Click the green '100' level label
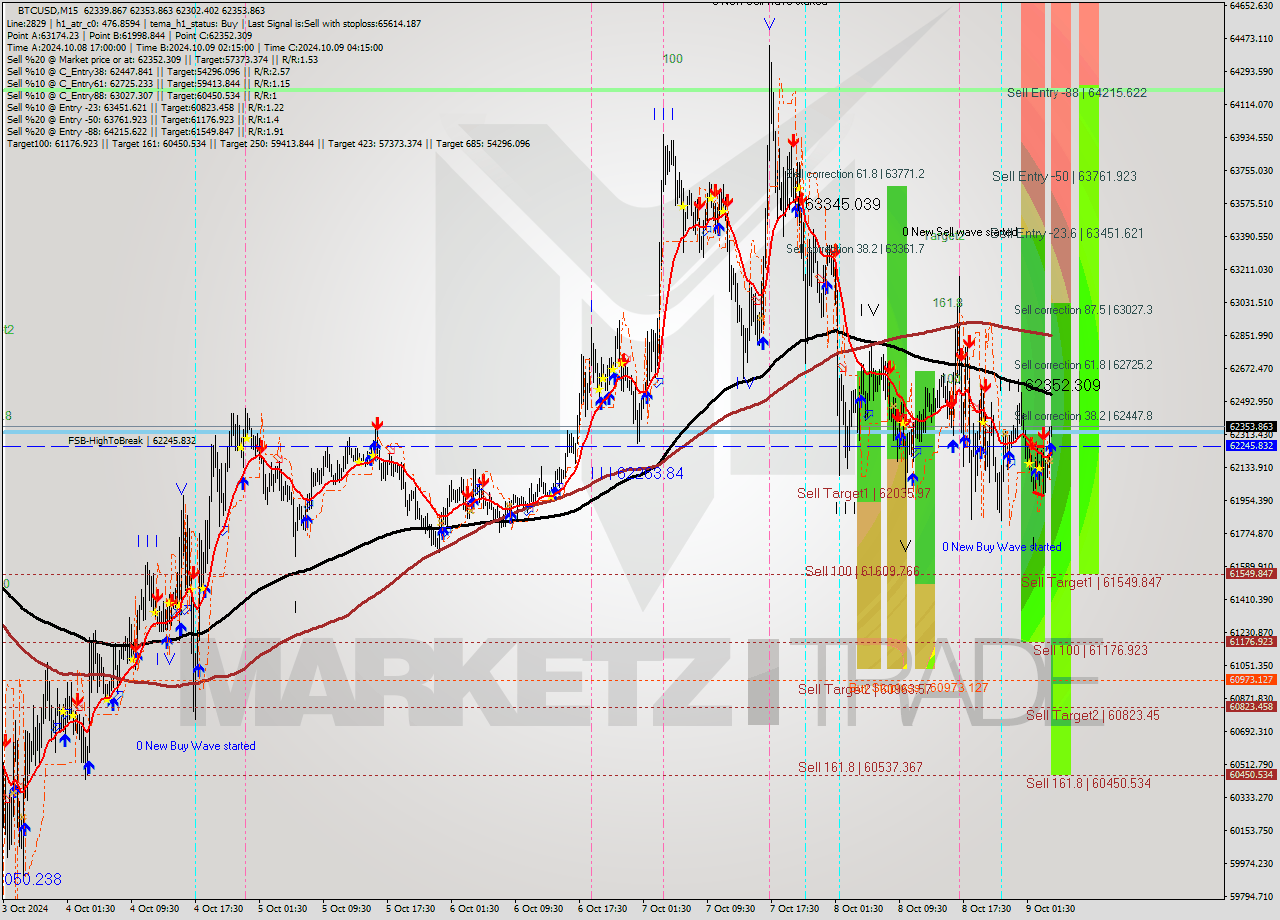Viewport: 1280px width, 920px height. coord(673,59)
